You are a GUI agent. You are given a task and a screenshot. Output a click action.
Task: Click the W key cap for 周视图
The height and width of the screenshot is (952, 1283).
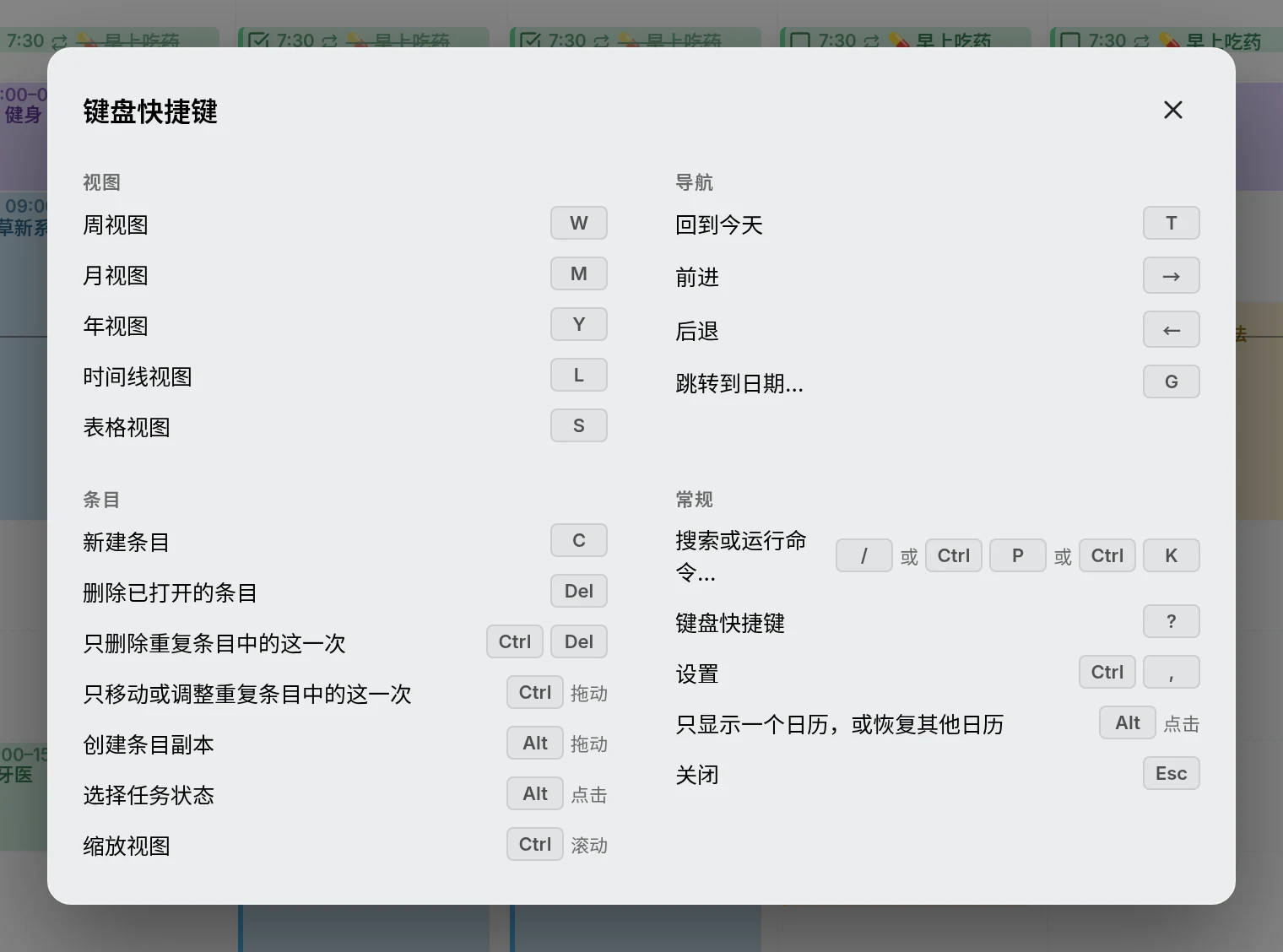579,224
